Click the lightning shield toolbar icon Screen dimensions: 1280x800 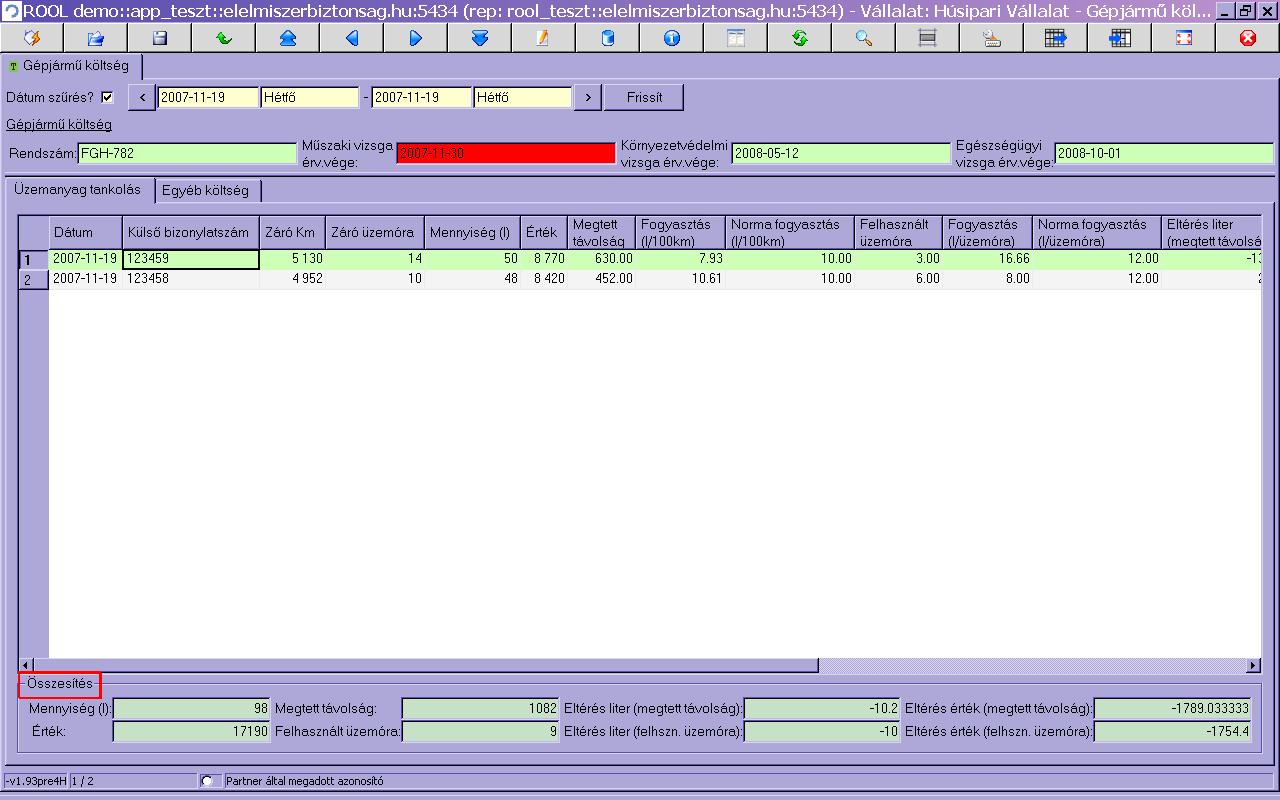point(32,38)
